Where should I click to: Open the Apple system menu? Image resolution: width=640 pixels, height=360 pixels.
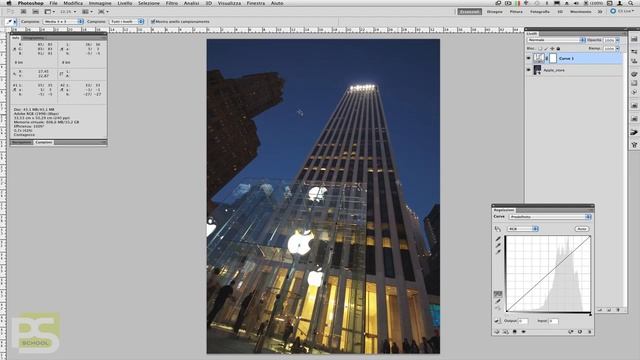click(9, 3)
